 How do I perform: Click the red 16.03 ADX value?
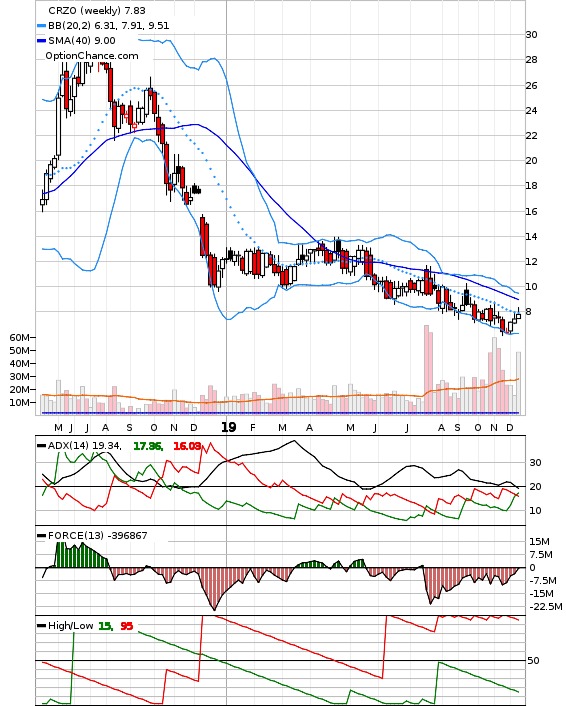tap(187, 446)
